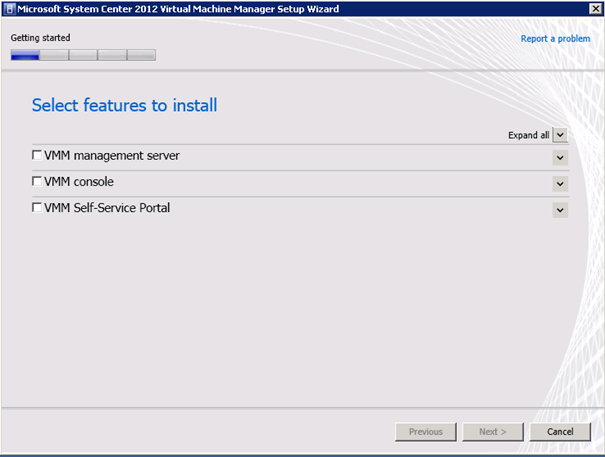
Task: Enable the VMM console checkbox
Action: click(37, 181)
